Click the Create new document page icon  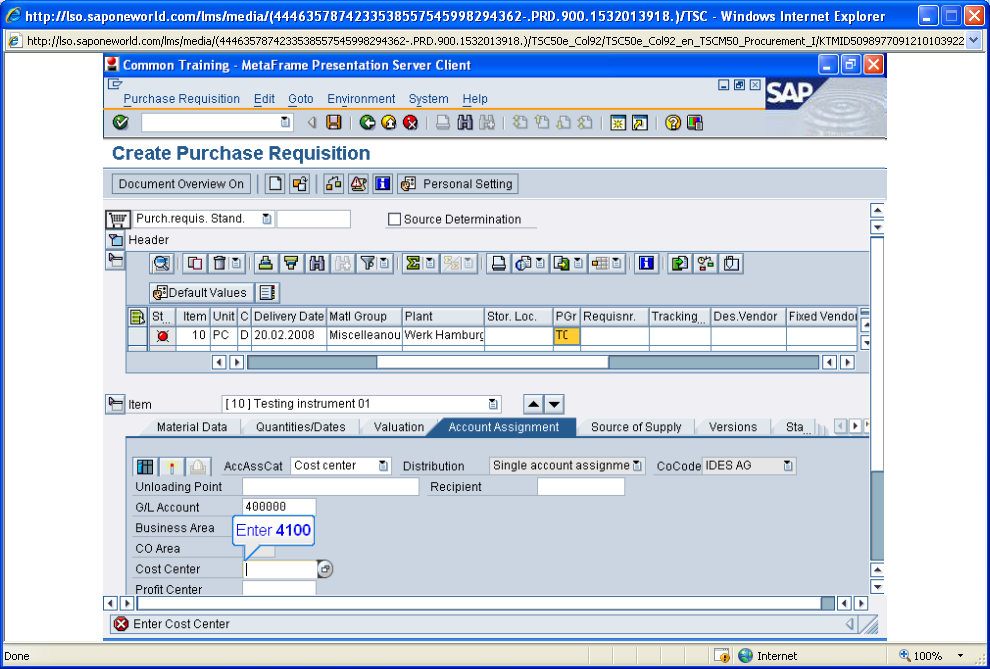(275, 184)
